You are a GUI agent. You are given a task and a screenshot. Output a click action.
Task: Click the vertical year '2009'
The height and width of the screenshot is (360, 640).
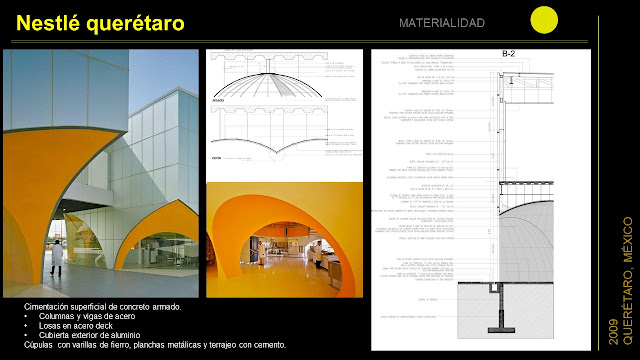click(x=613, y=332)
